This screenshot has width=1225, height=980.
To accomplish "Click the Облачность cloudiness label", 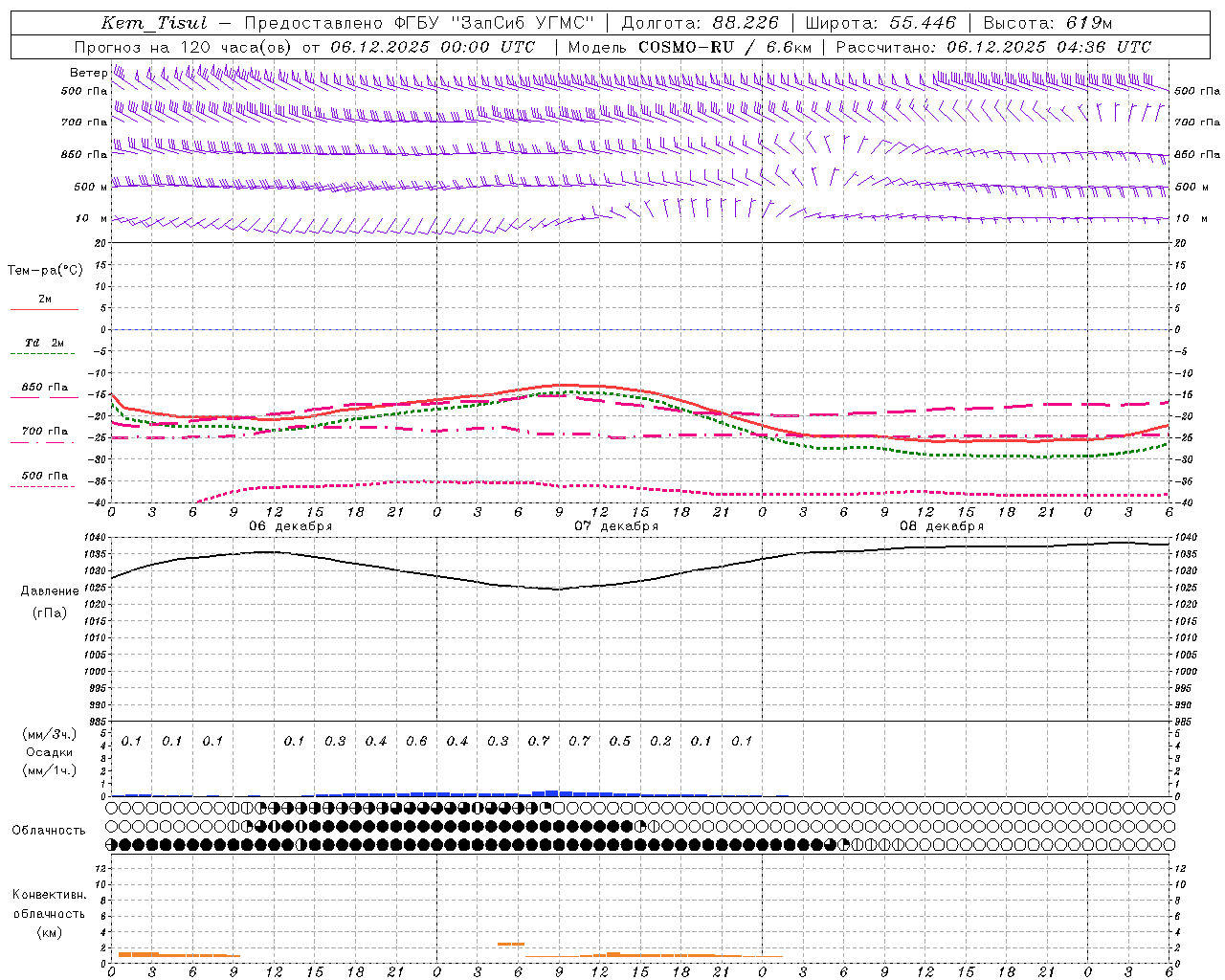I will pyautogui.click(x=48, y=830).
